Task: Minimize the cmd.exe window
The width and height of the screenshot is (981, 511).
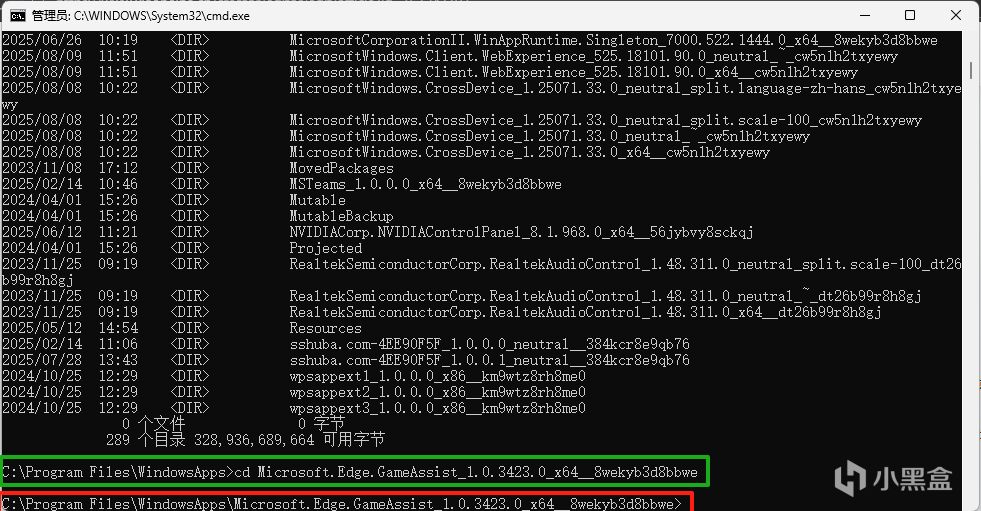Action: (x=865, y=16)
